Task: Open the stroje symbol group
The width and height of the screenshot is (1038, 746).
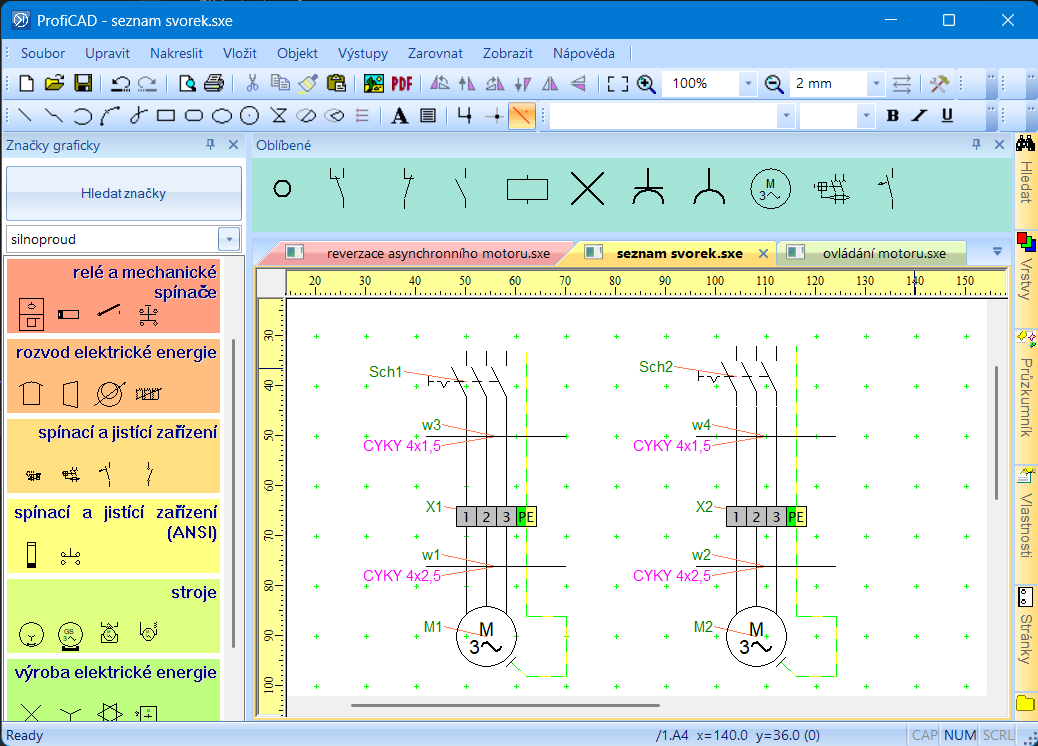Action: (113, 616)
